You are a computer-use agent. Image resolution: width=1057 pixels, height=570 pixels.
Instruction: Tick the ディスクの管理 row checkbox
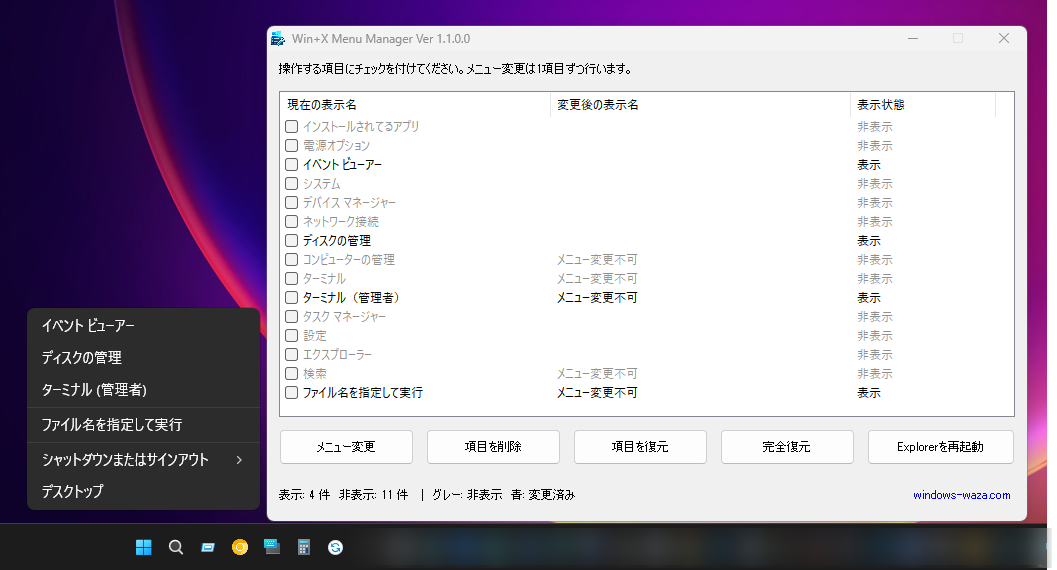[291, 241]
